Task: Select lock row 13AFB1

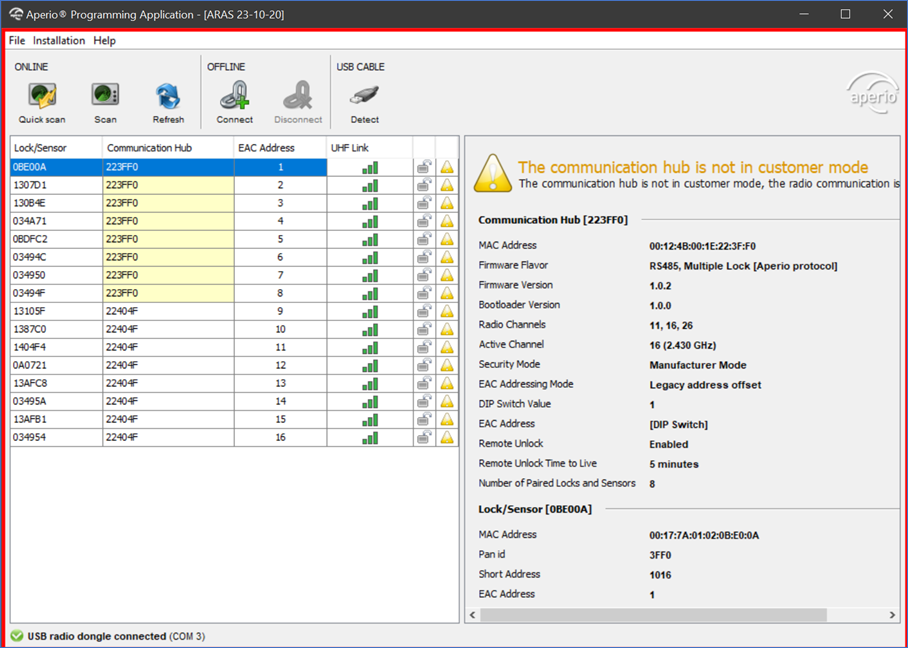Action: [234, 419]
